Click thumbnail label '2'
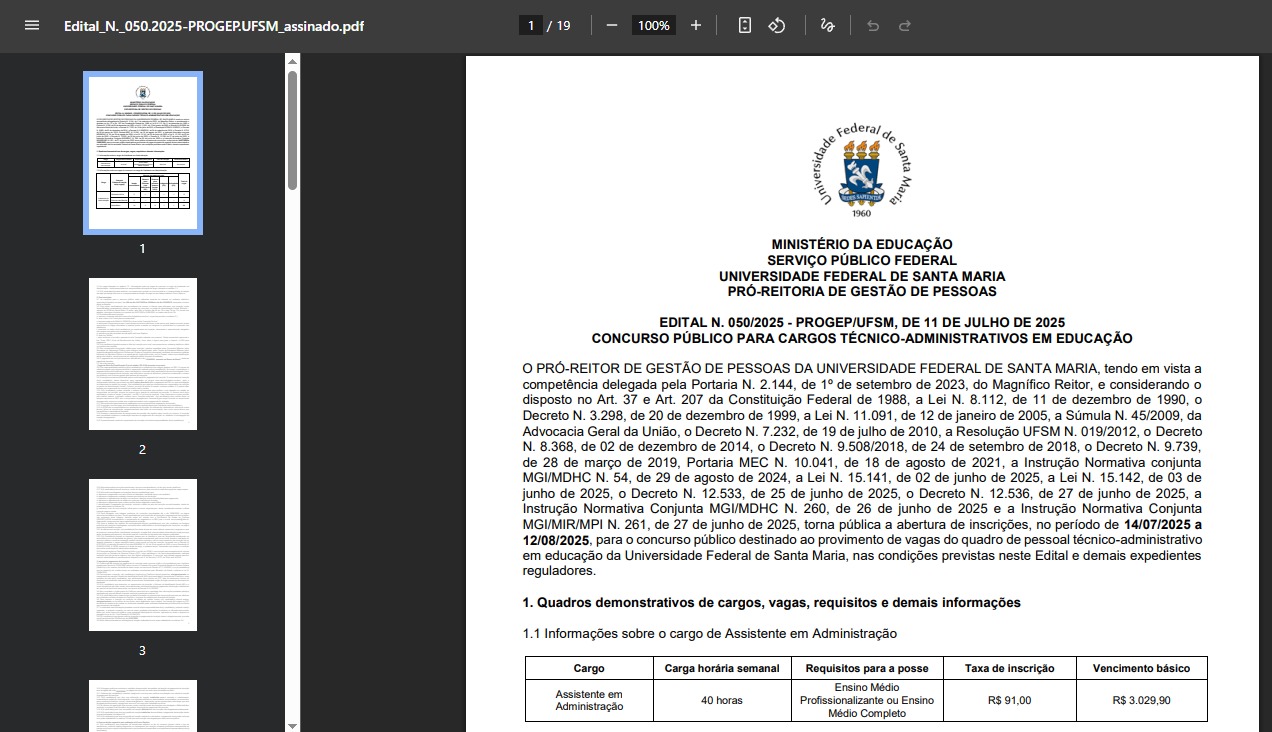The width and height of the screenshot is (1272, 732). pyautogui.click(x=142, y=450)
